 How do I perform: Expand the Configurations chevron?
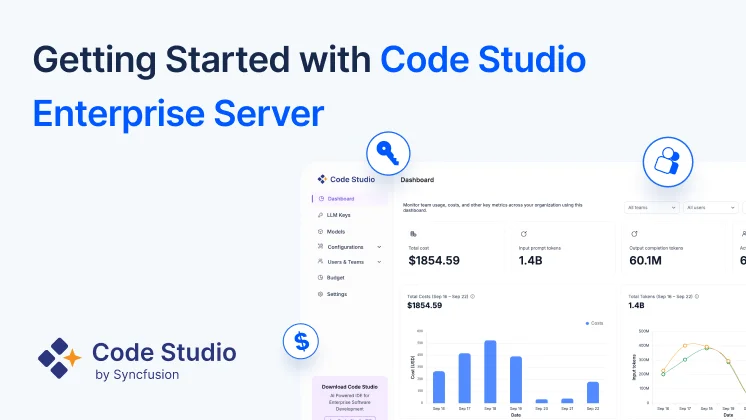pos(379,247)
